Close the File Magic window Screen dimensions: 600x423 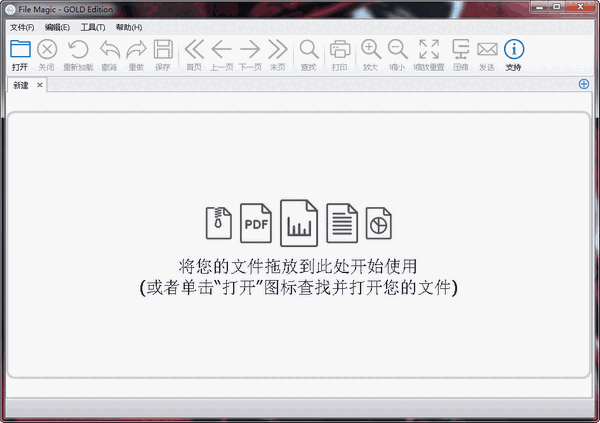(x=580, y=7)
